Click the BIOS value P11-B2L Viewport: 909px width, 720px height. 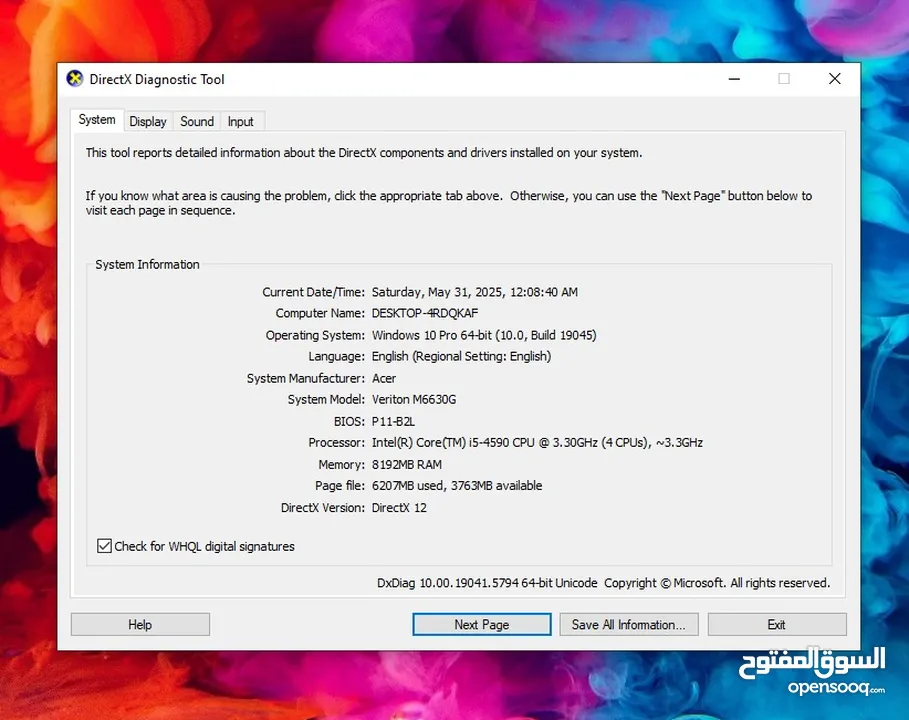(x=393, y=421)
